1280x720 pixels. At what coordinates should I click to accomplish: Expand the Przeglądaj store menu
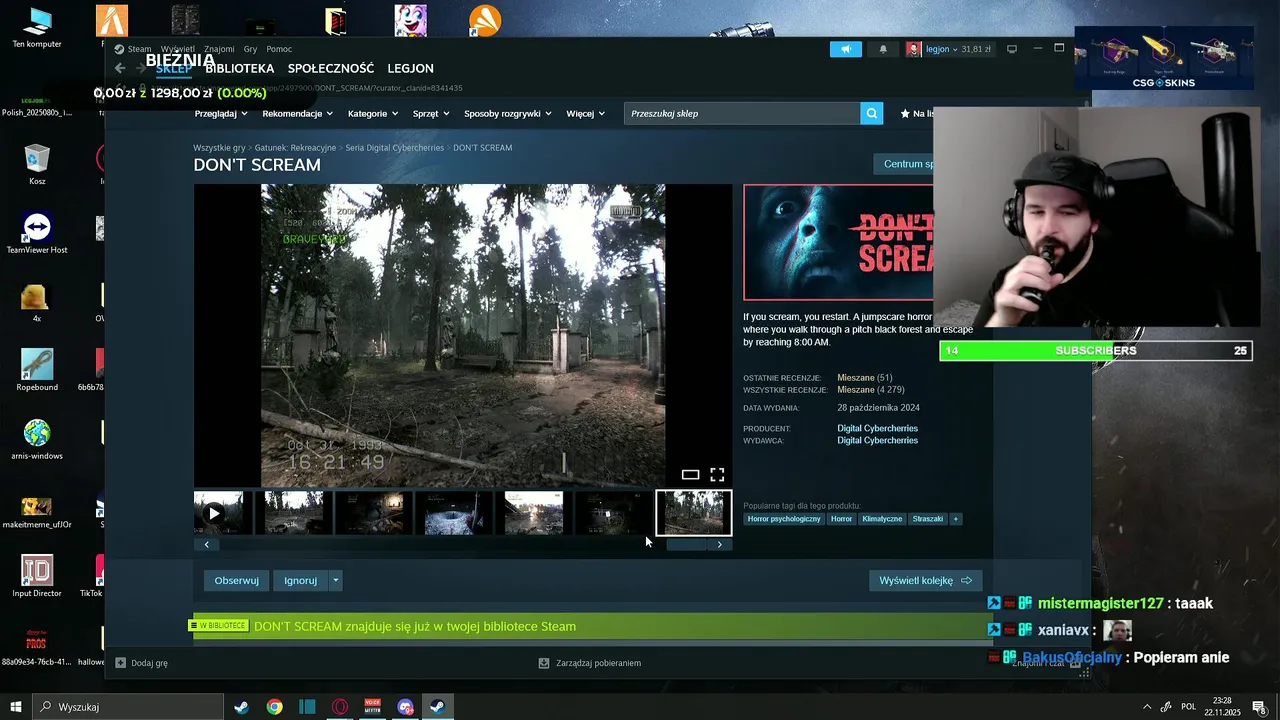[221, 113]
